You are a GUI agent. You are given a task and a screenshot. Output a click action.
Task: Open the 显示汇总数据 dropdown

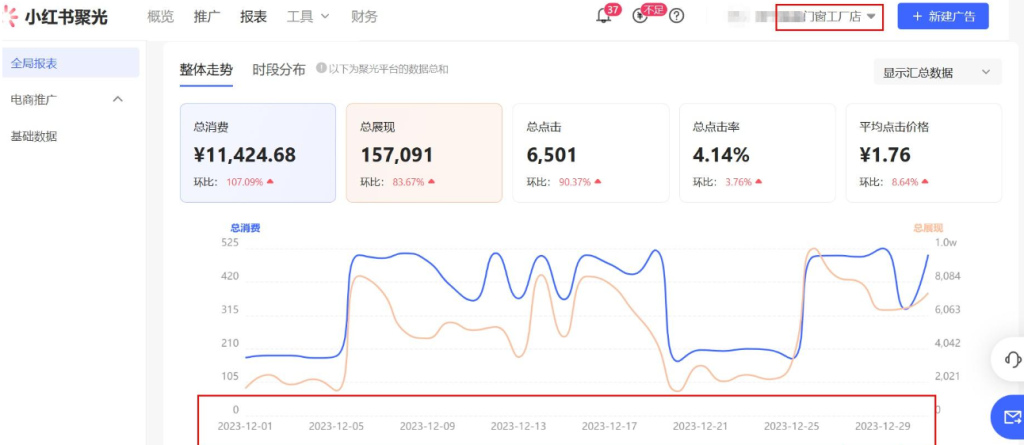[x=936, y=72]
